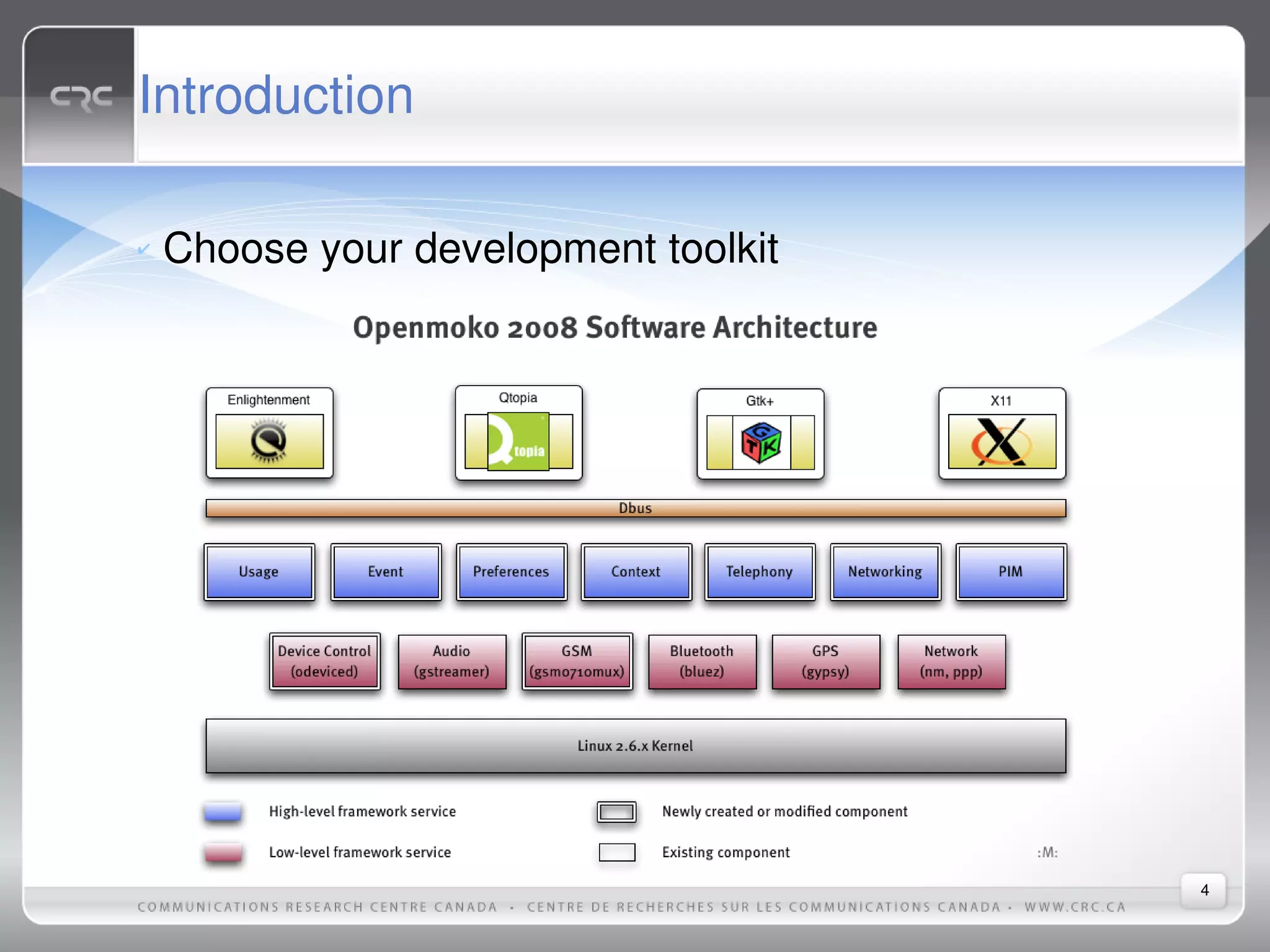Click the Enlightenment logo icon
This screenshot has height=952, width=1270.
click(x=269, y=441)
